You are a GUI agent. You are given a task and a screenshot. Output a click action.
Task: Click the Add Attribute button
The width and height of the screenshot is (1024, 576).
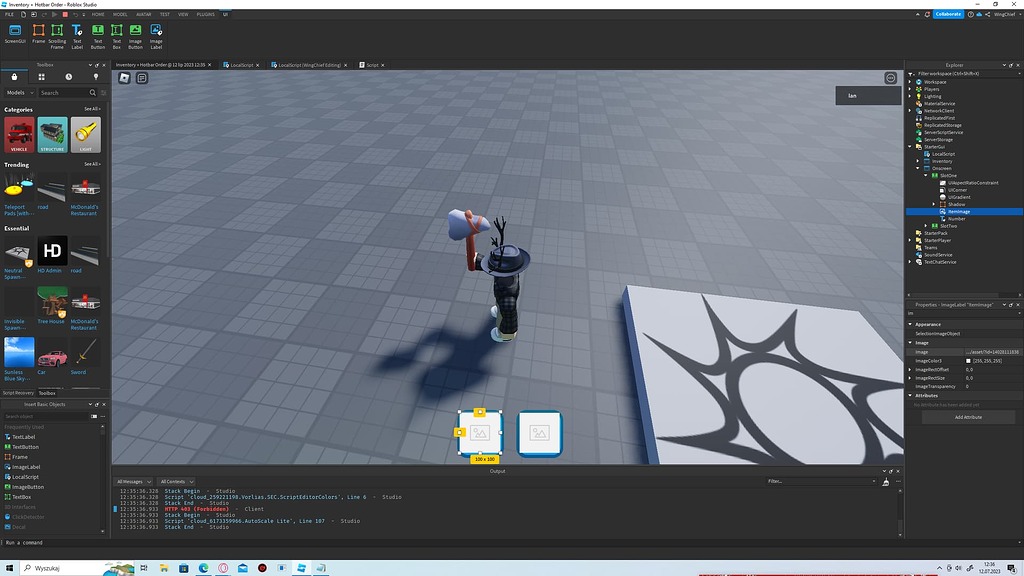(968, 417)
